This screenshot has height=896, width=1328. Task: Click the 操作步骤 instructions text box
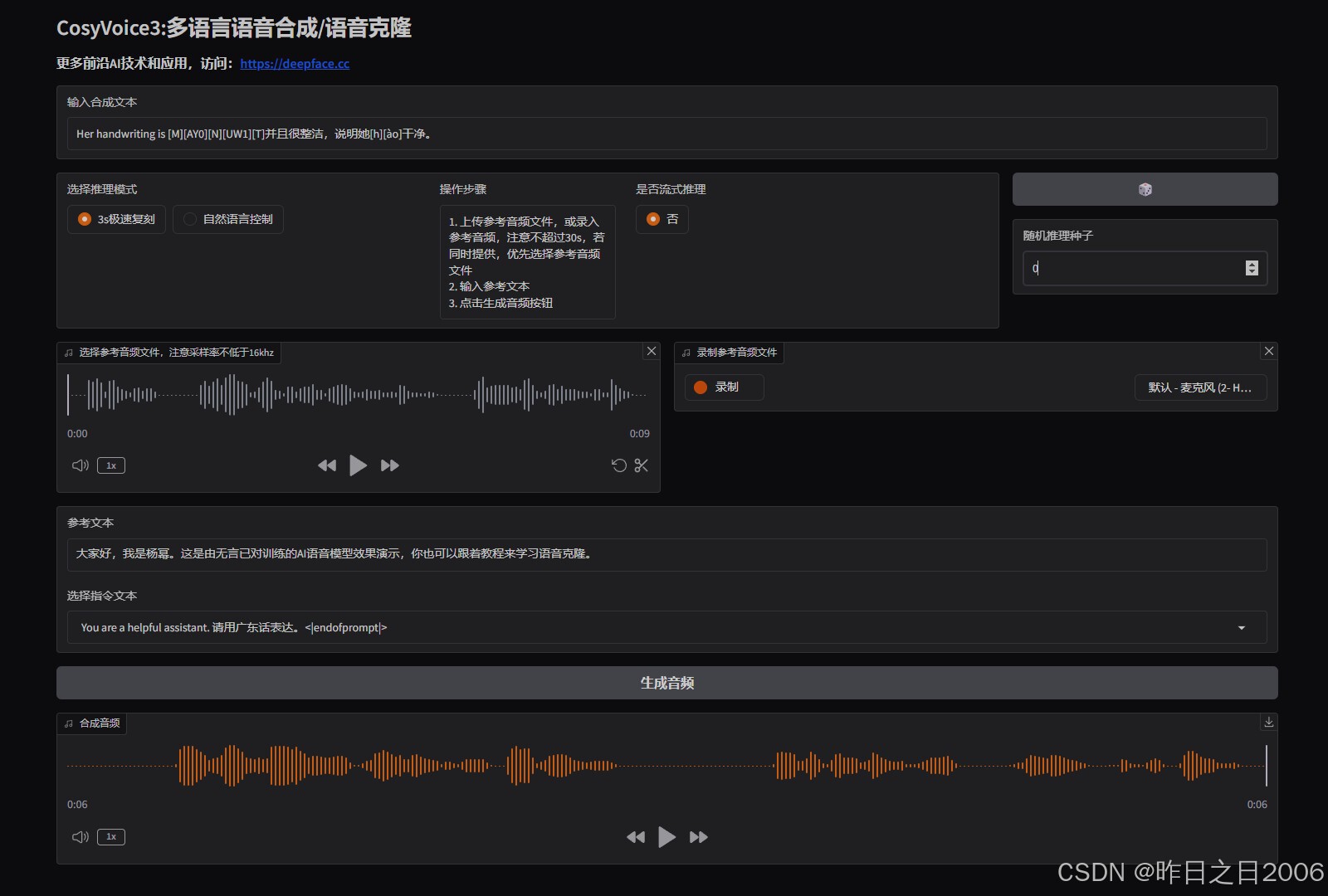coord(527,262)
